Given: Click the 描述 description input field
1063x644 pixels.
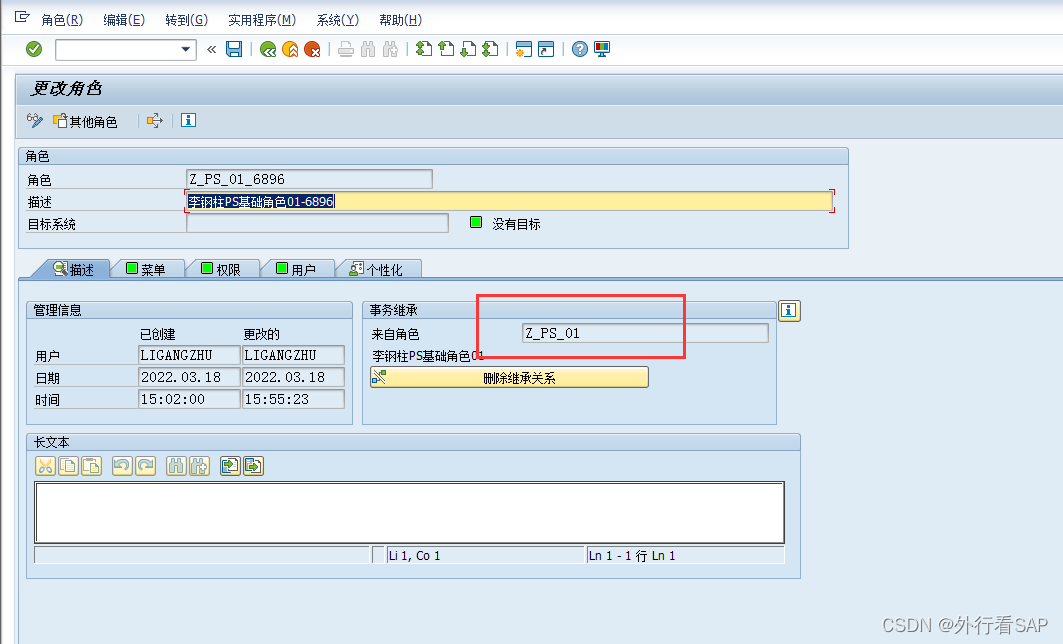Looking at the screenshot, I should tap(509, 201).
